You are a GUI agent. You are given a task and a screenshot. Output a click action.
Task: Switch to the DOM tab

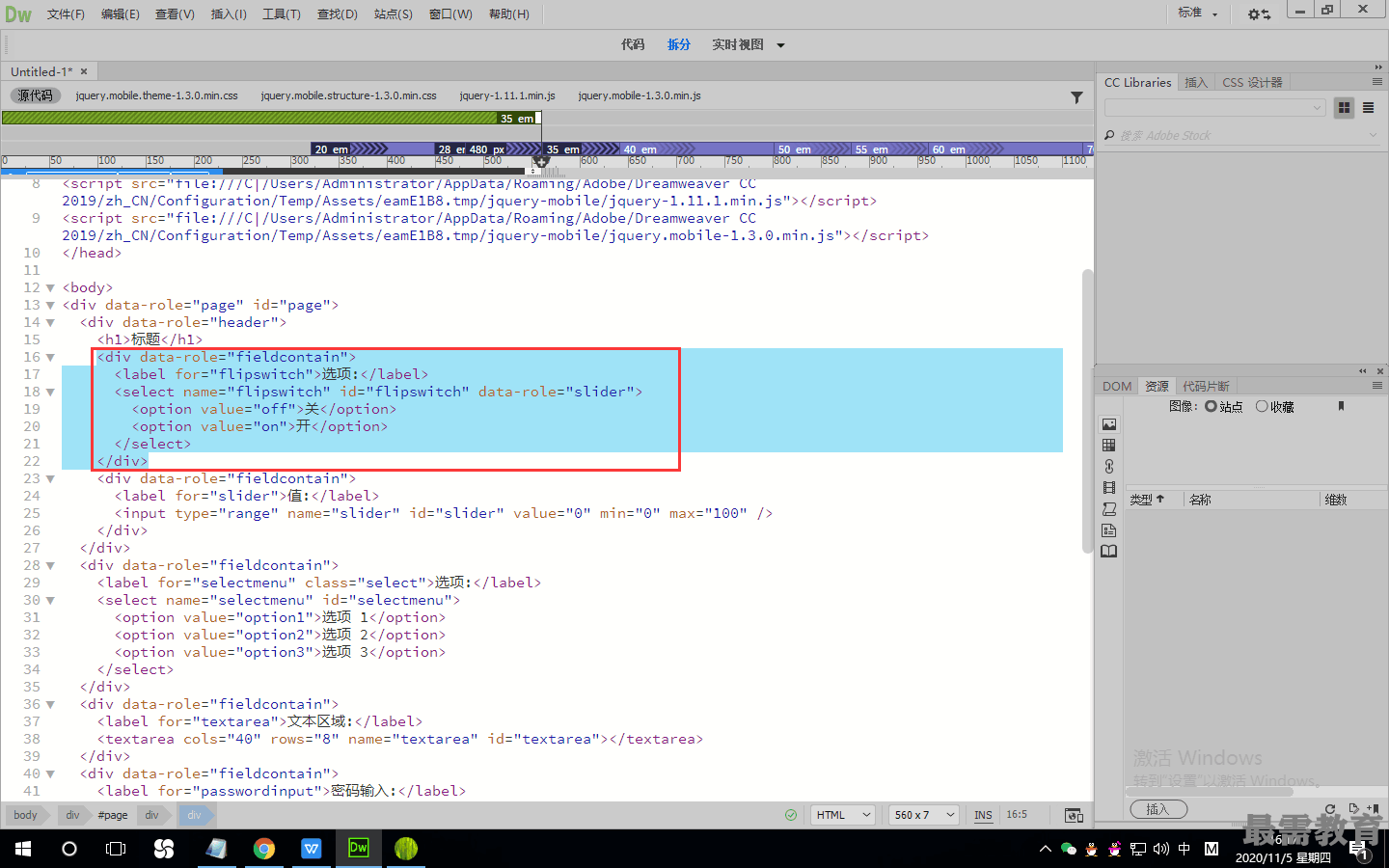pos(1117,386)
